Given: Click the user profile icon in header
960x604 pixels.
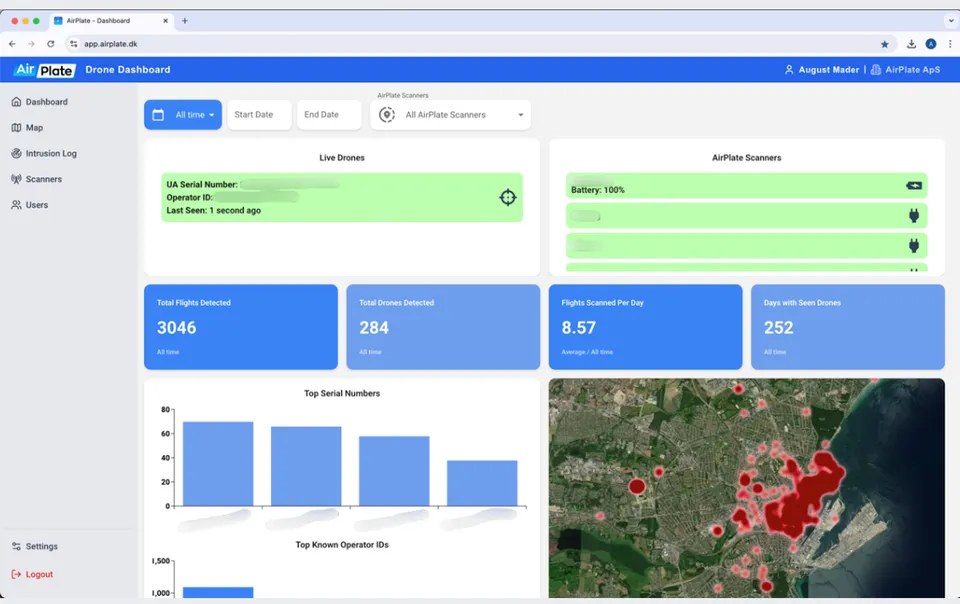Looking at the screenshot, I should coord(789,70).
